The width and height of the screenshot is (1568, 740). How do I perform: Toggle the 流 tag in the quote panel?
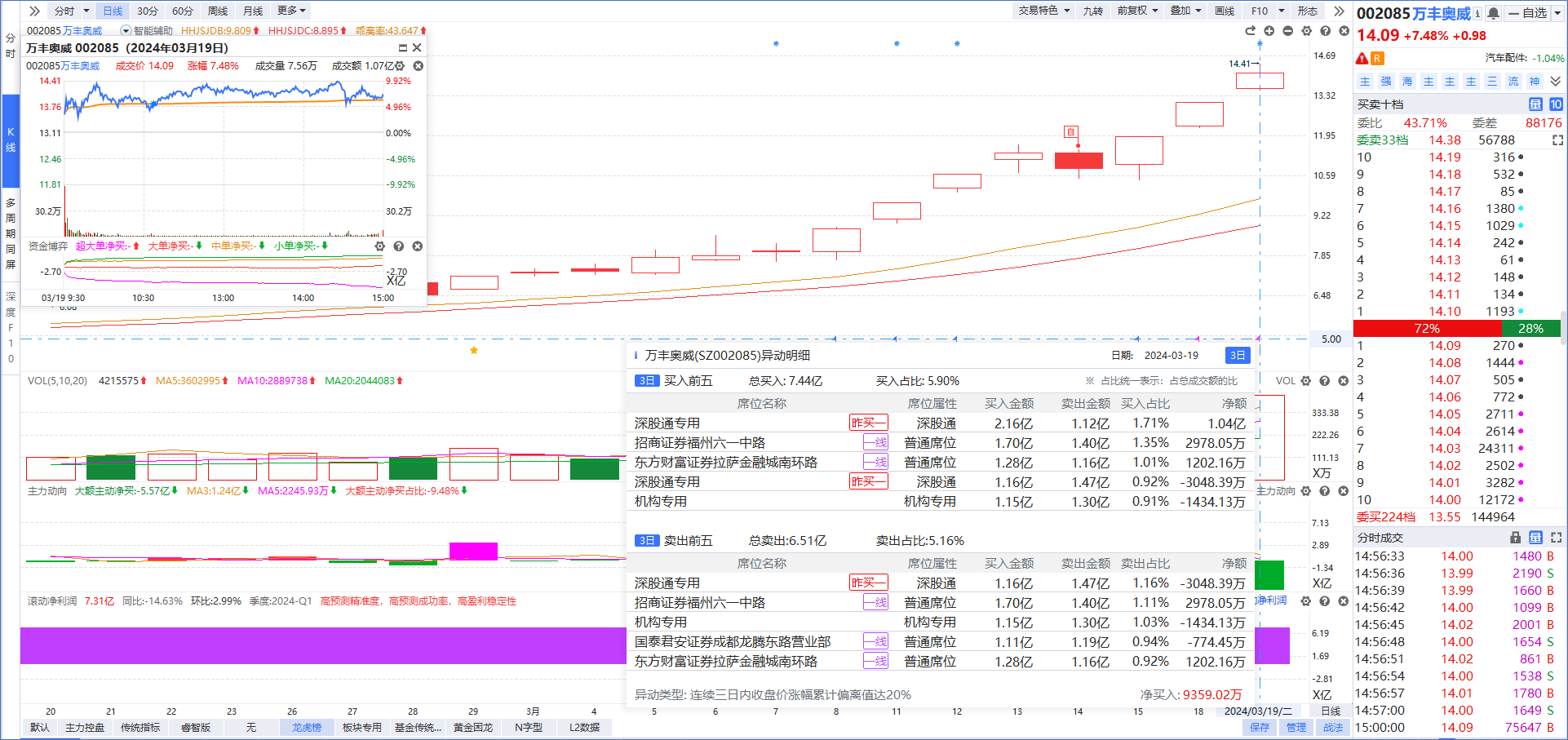tap(1513, 82)
